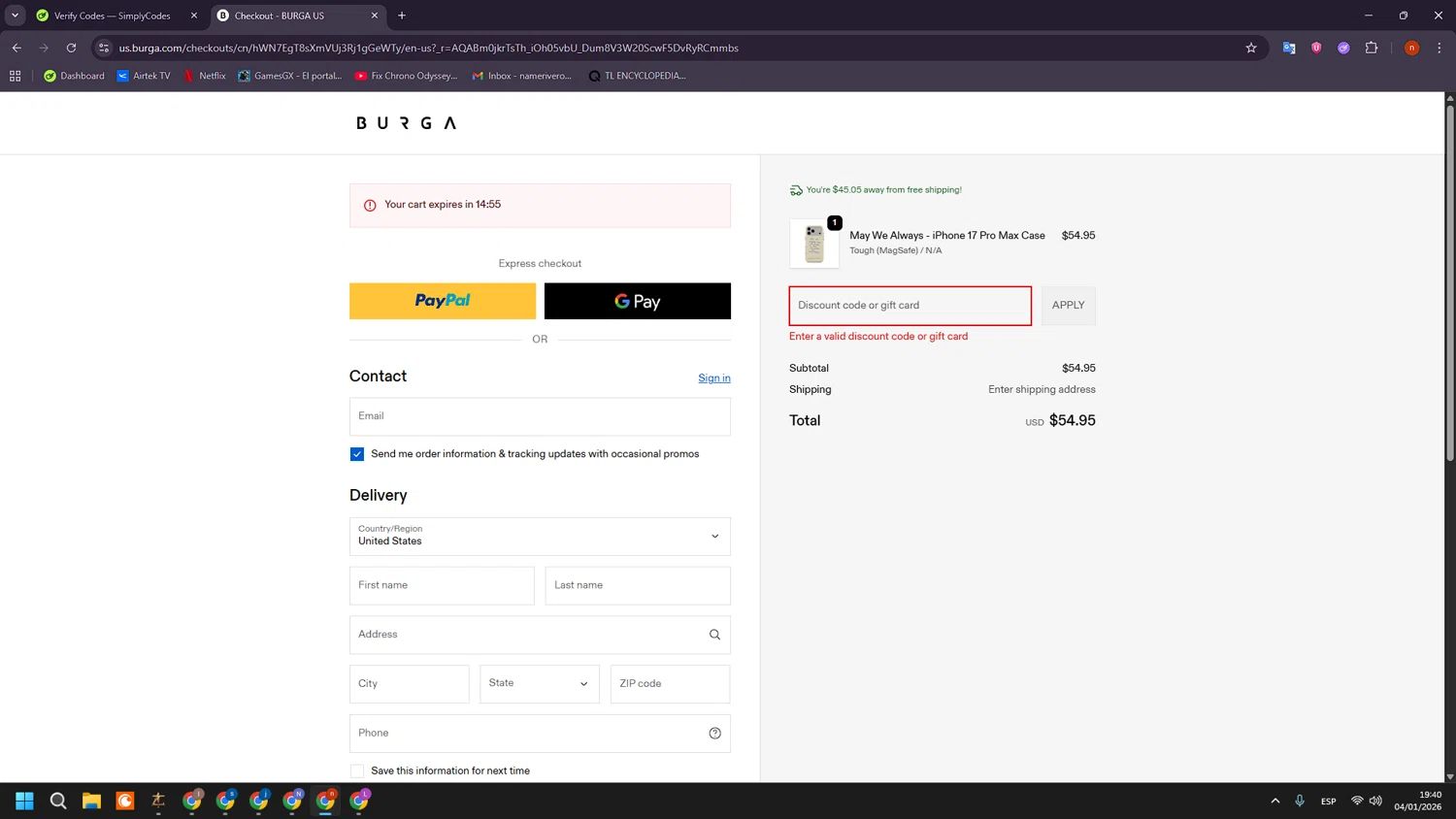Screen dimensions: 1456x819
Task: Open the TL ENCYCLOPEDIA bookmark
Action: pos(638,76)
